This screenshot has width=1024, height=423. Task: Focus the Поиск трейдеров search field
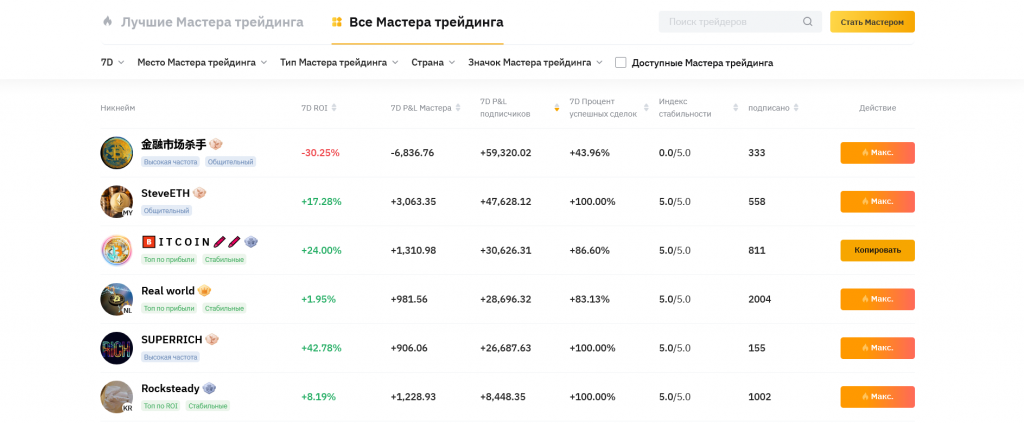click(740, 22)
